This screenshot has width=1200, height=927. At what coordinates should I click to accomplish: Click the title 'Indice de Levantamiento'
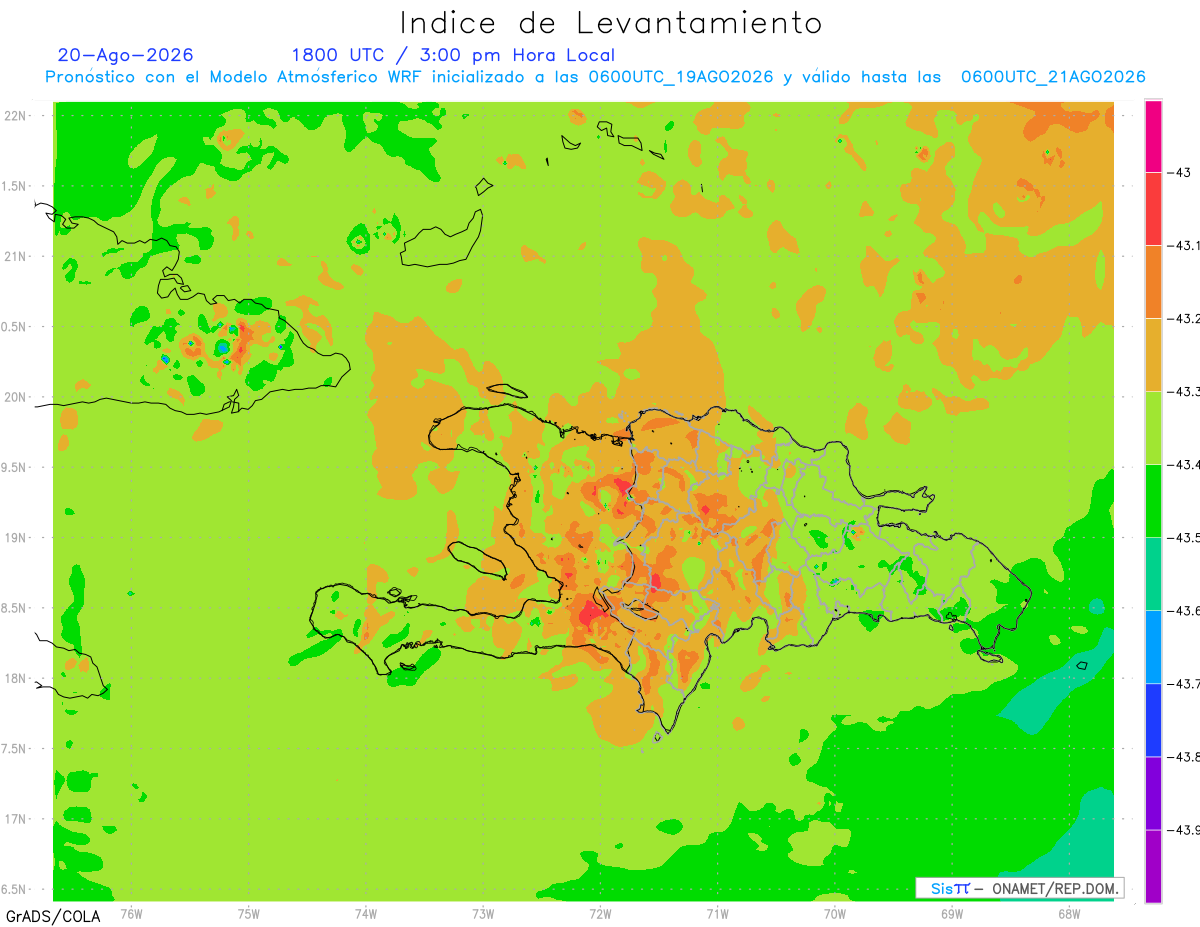pyautogui.click(x=611, y=22)
